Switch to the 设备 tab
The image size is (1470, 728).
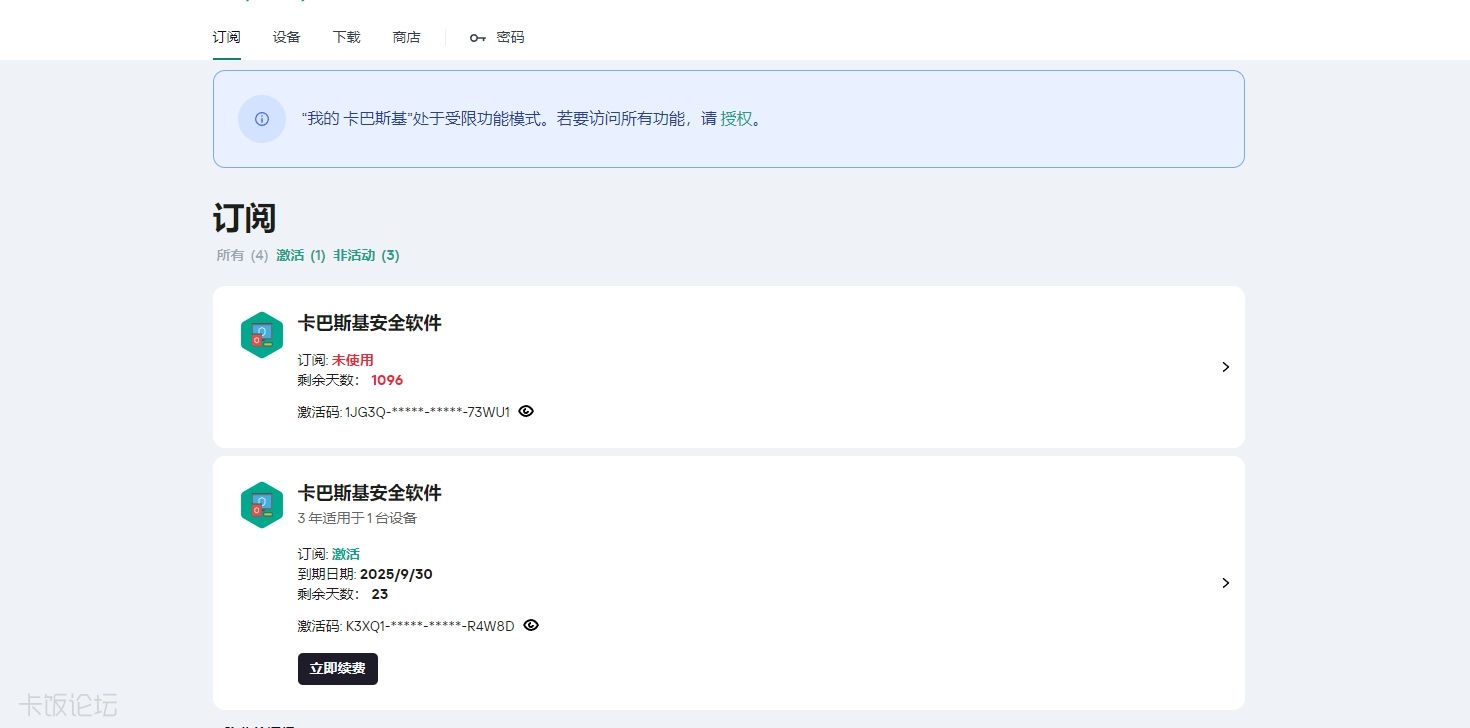[287, 37]
